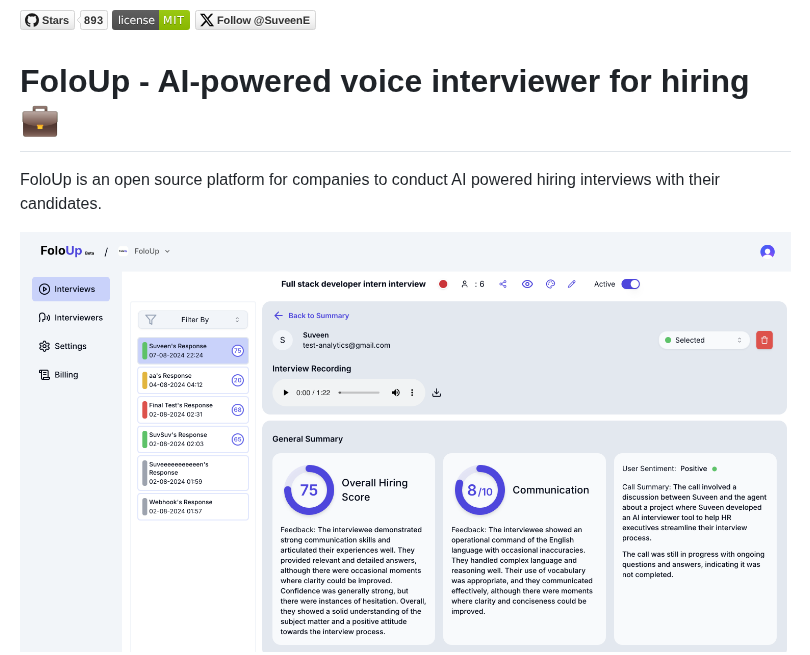Image resolution: width=810 pixels, height=655 pixels.
Task: Click the briefcase emoji in heading
Action: (40, 121)
